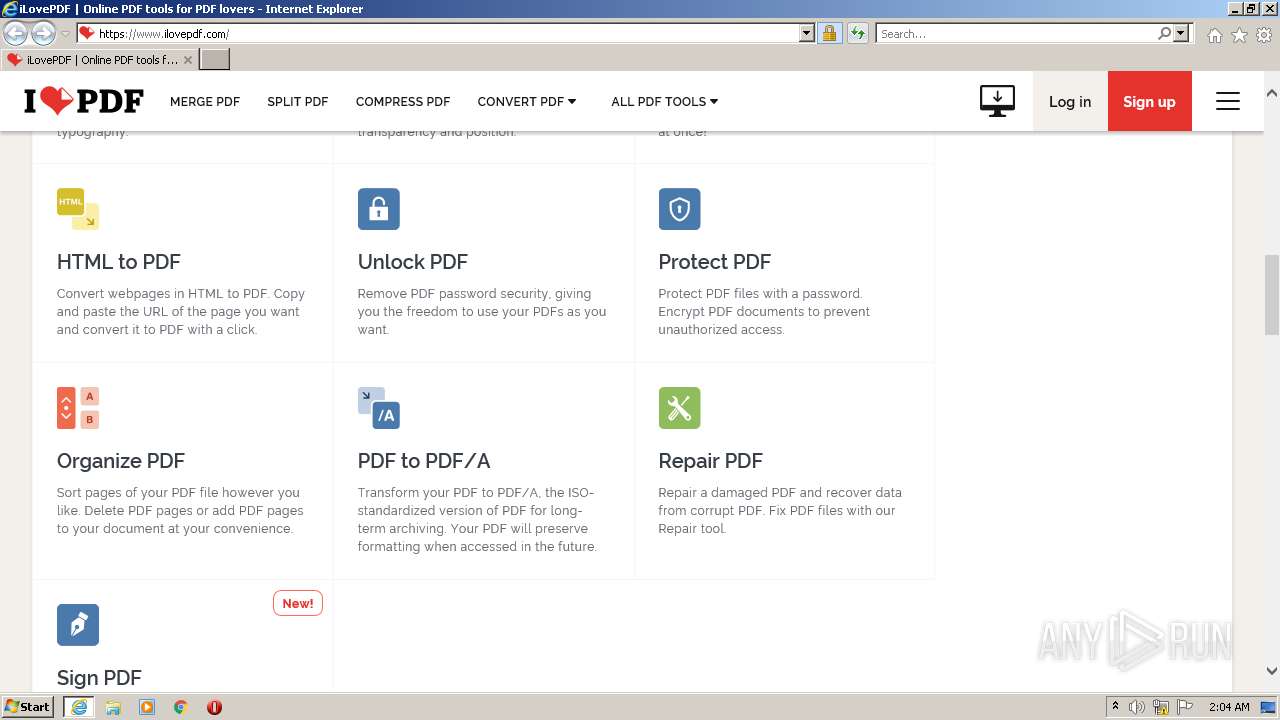
Task: Open a new browser tab
Action: pos(215,60)
